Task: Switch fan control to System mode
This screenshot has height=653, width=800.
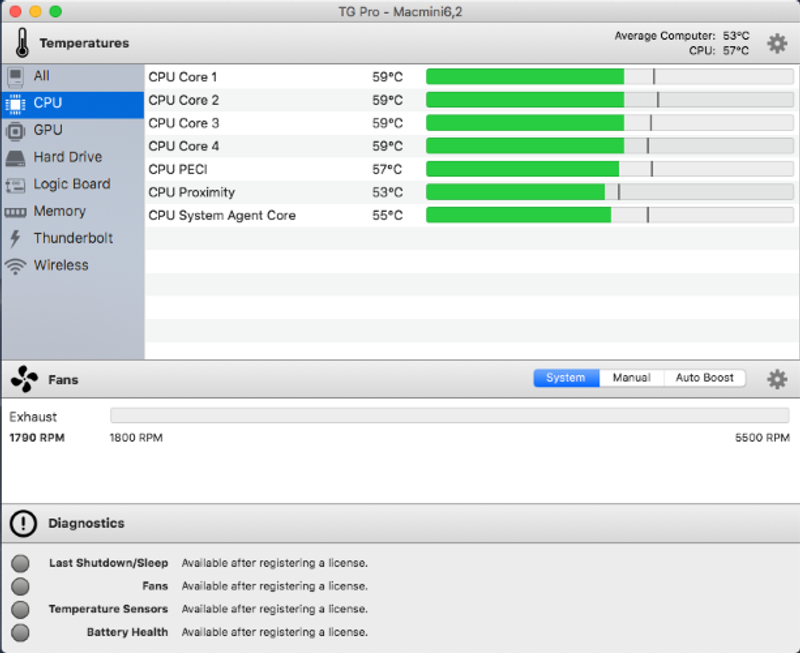Action: 566,378
